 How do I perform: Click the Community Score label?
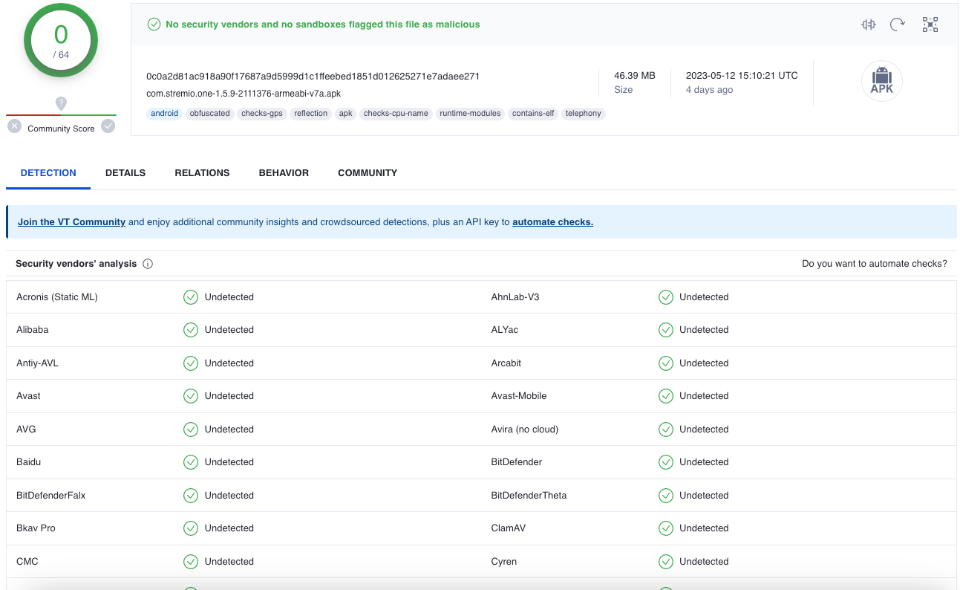click(61, 129)
